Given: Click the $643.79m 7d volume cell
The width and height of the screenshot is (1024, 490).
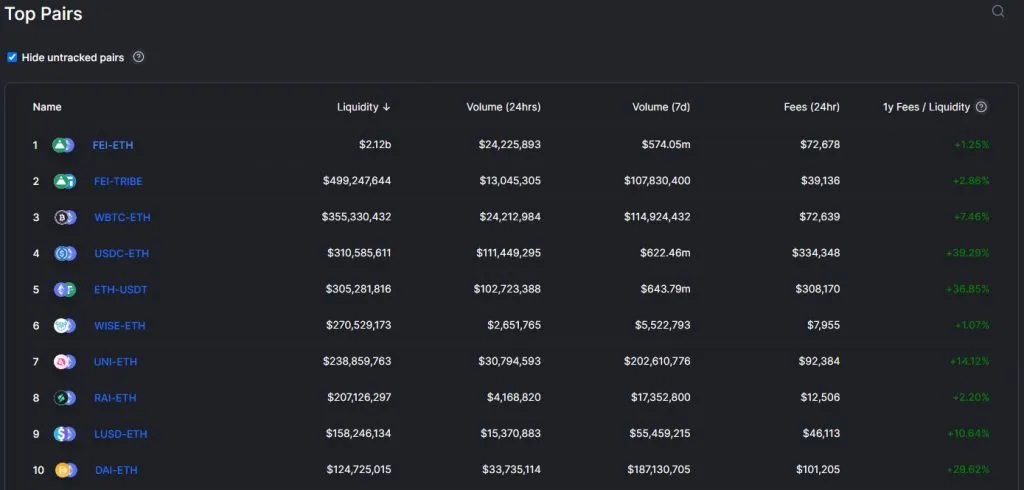Looking at the screenshot, I should point(665,289).
